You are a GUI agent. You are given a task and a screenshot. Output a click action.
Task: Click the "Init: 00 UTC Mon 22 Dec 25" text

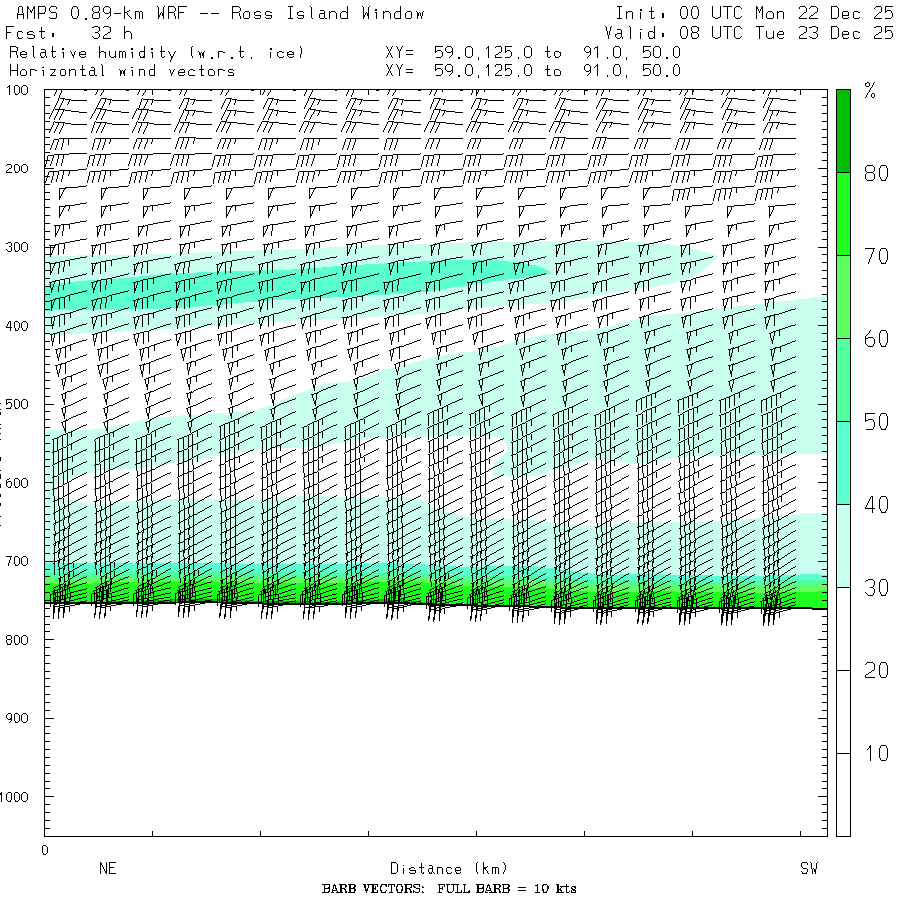[754, 13]
